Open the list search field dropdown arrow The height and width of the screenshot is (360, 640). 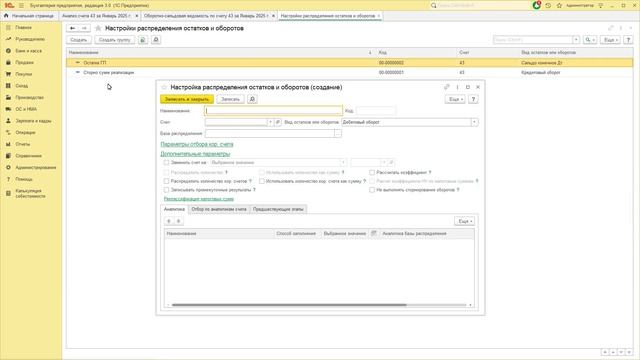[x=576, y=40]
